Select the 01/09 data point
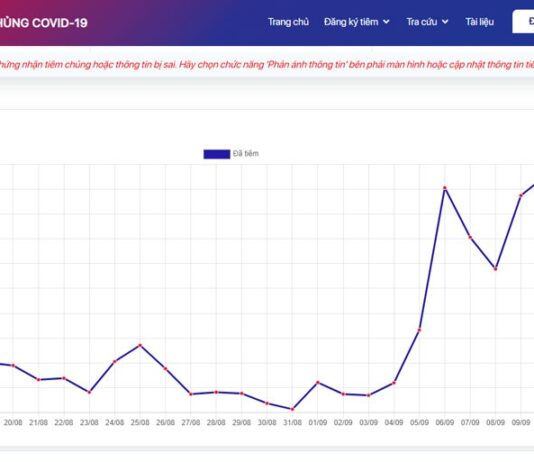The width and height of the screenshot is (534, 462). point(318,382)
